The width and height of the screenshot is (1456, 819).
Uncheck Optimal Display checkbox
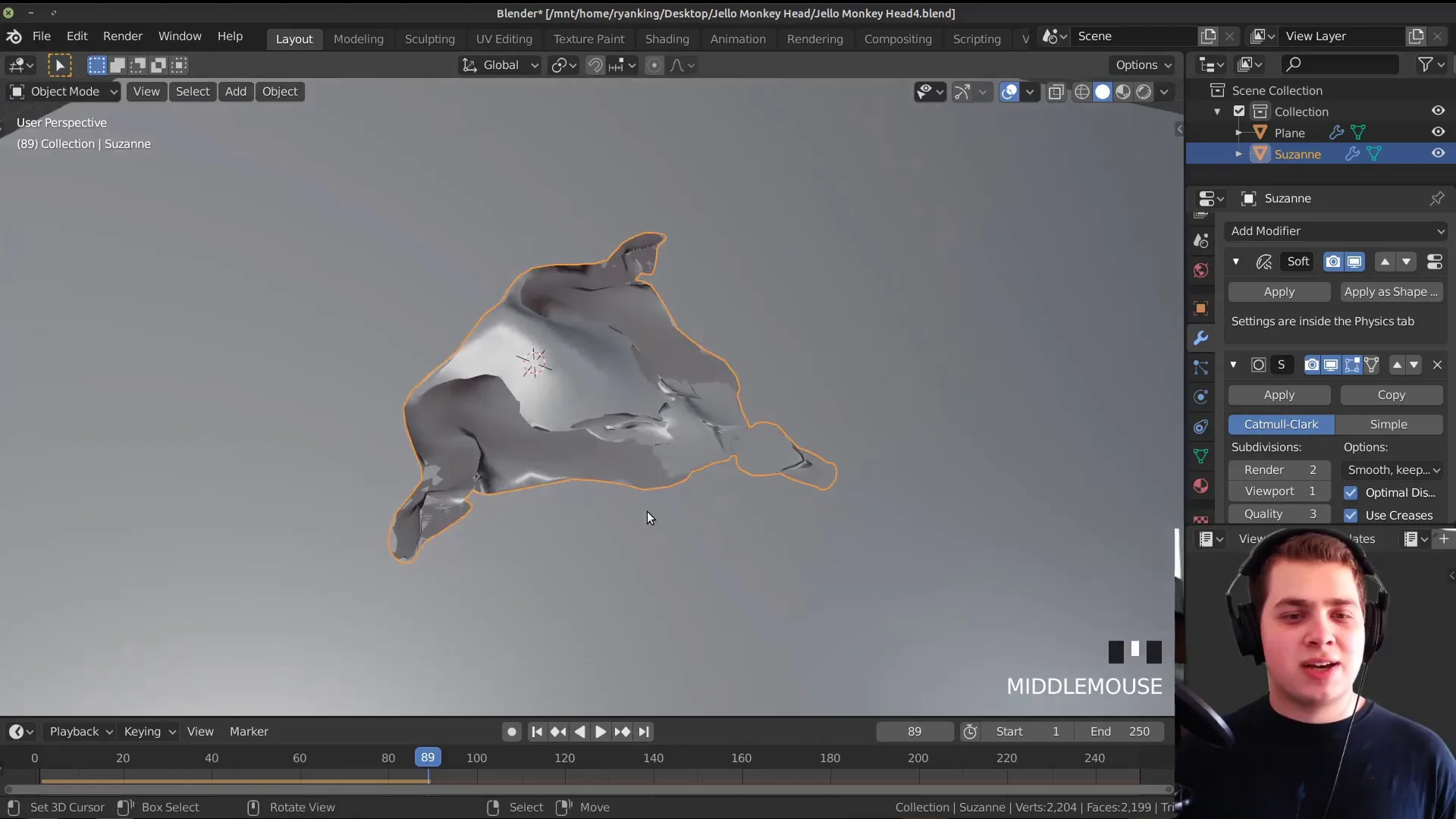pos(1351,493)
